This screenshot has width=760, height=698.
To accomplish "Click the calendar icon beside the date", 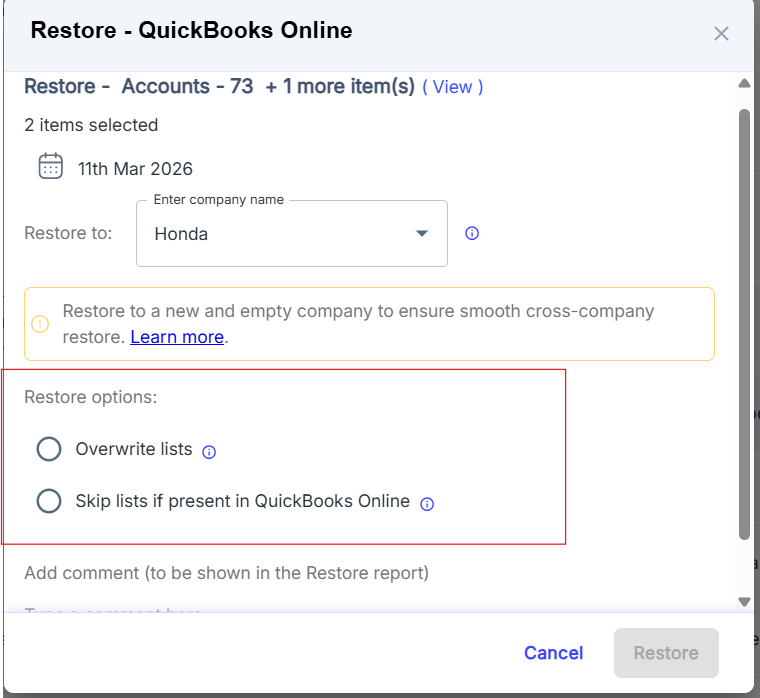I will (51, 166).
